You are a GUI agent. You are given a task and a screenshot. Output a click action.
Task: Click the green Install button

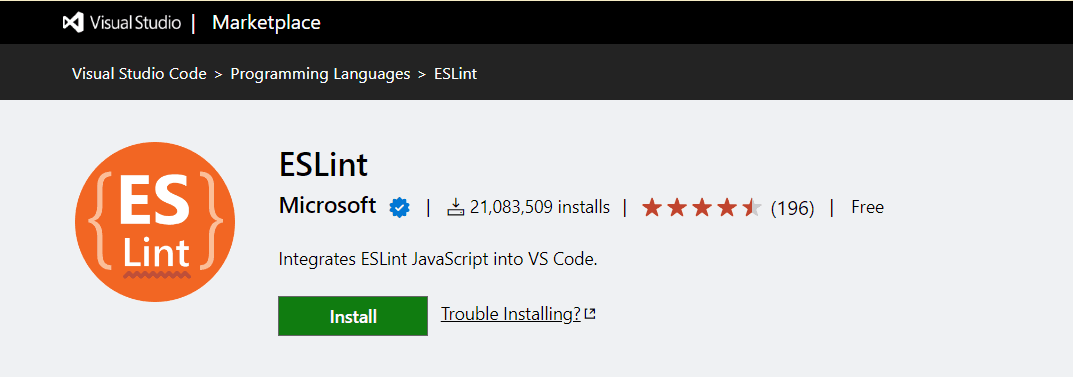click(x=353, y=316)
